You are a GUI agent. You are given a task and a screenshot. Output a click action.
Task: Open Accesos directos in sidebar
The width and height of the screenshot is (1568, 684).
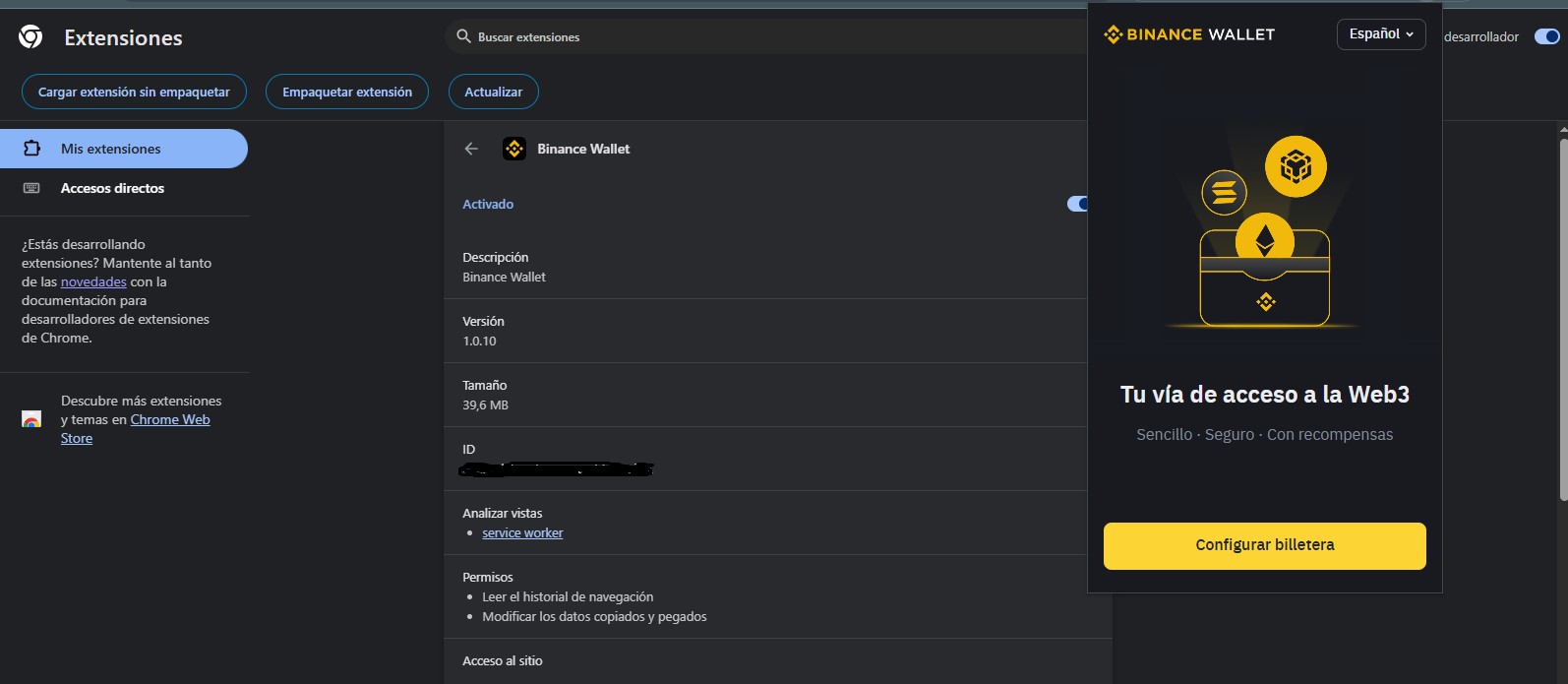(112, 188)
